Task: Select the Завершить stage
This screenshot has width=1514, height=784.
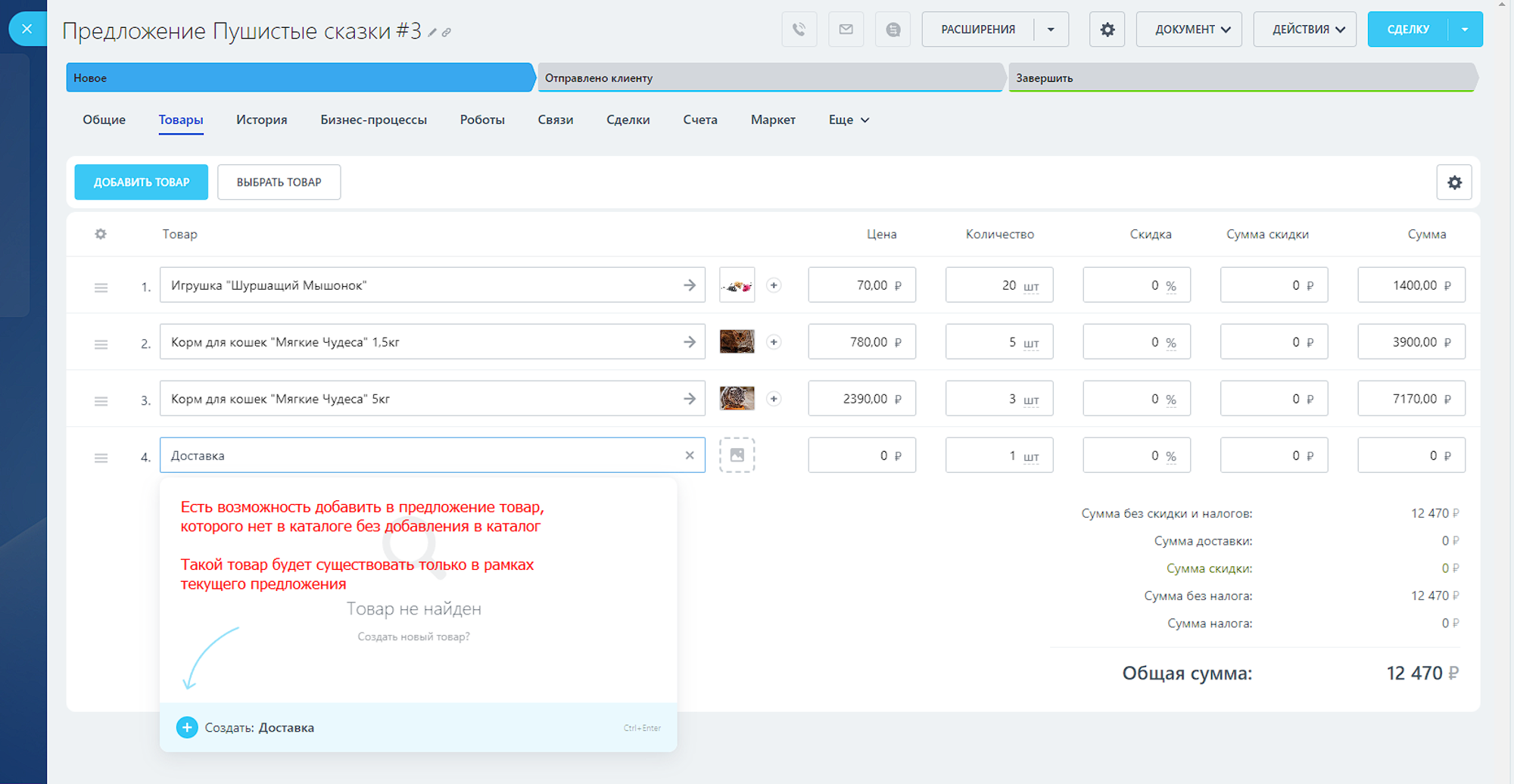Action: pos(1242,78)
